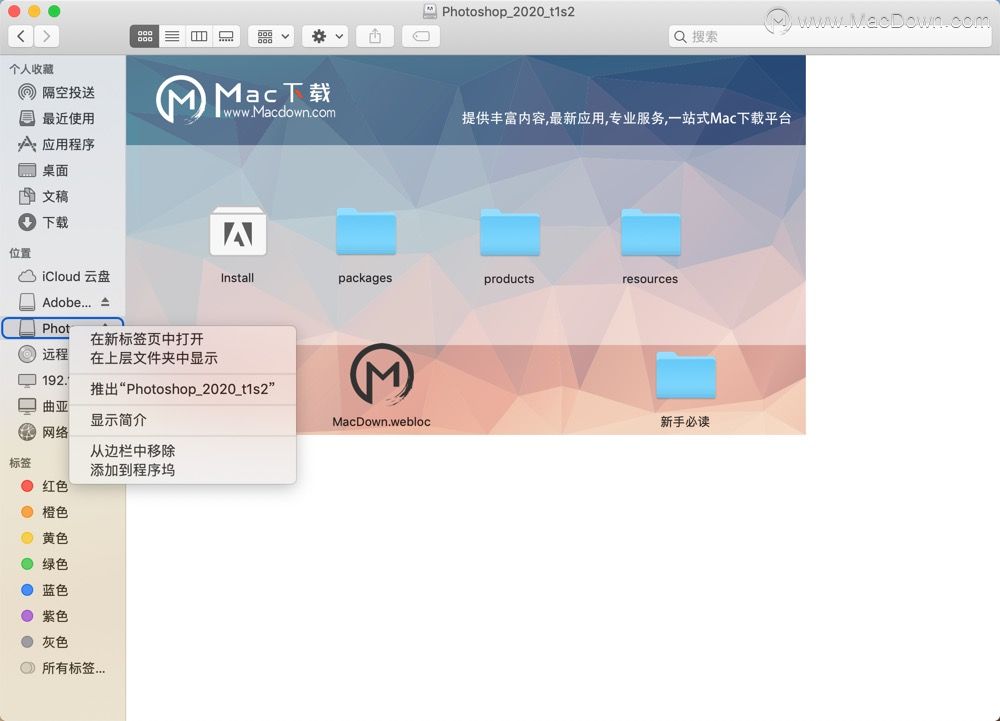This screenshot has width=1000, height=721.
Task: Choose 在新标签页中打开 from context menu
Action: pos(182,339)
